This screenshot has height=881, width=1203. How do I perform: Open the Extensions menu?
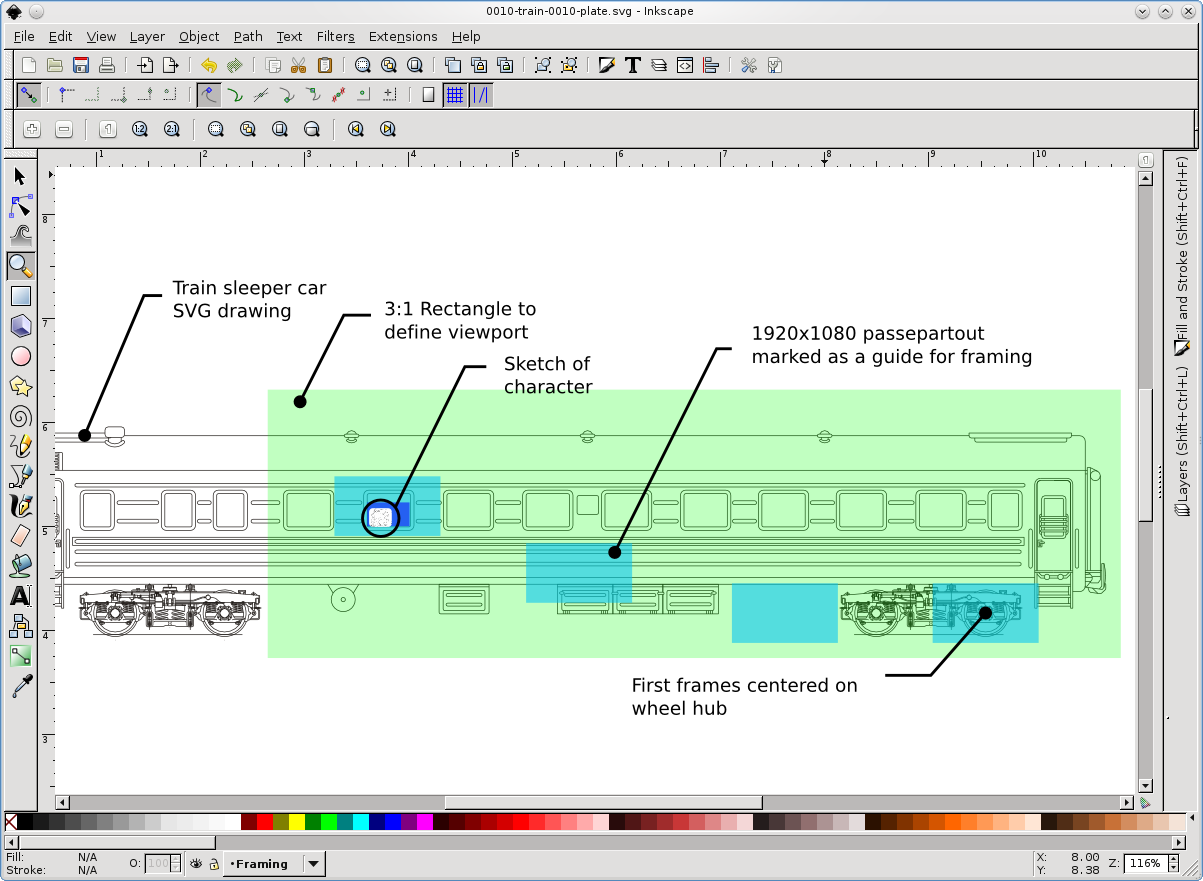[x=403, y=36]
